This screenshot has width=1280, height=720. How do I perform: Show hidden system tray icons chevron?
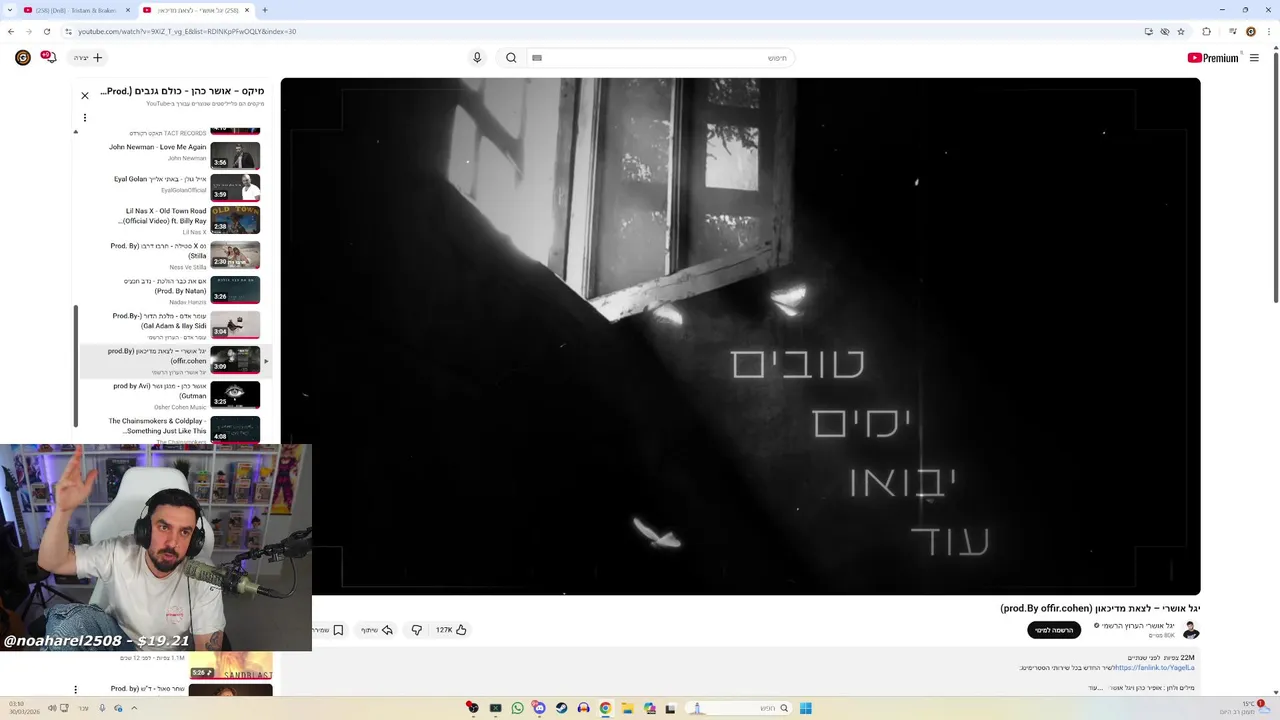[134, 708]
